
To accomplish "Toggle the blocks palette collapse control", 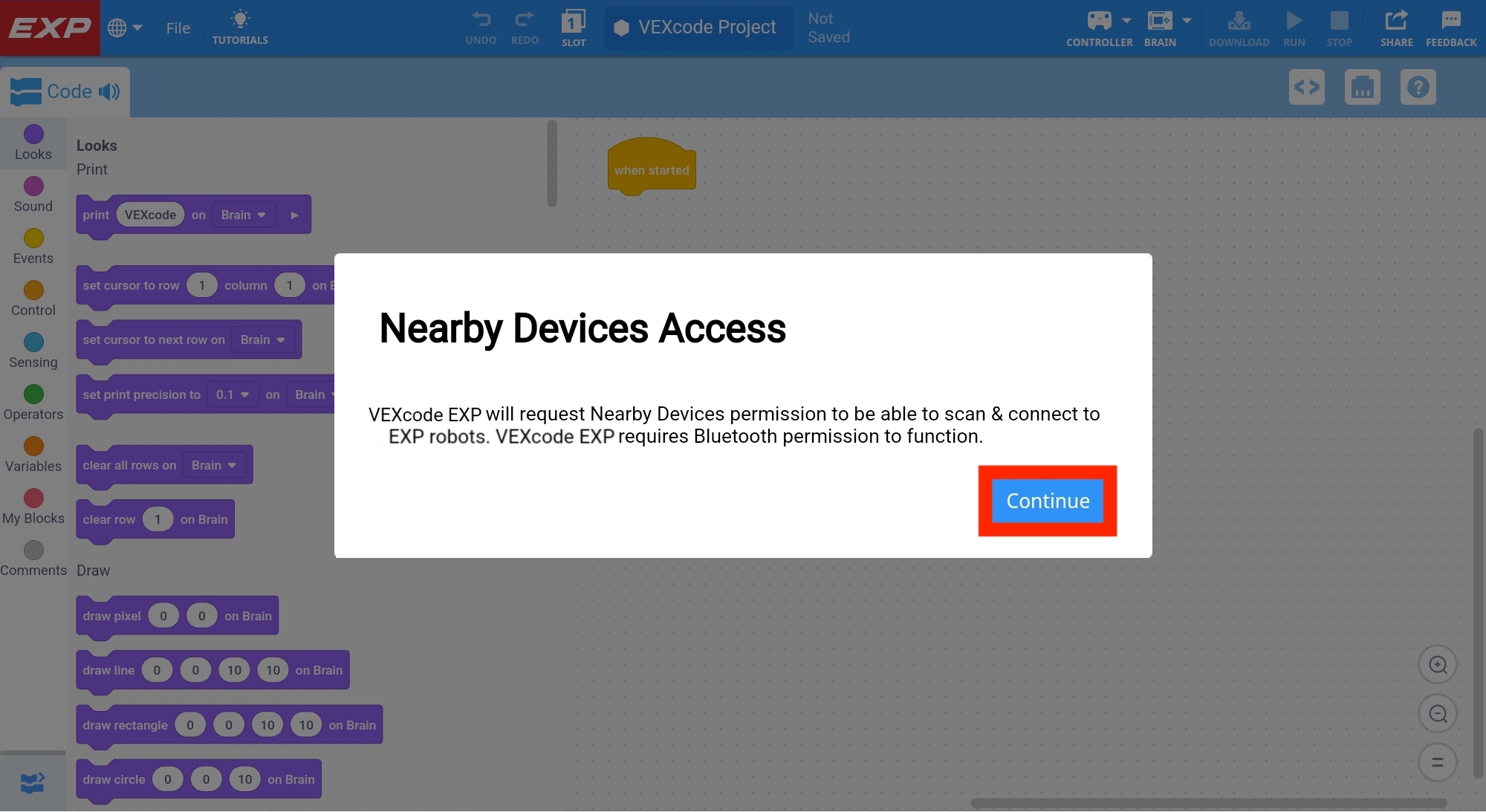I will point(31,782).
